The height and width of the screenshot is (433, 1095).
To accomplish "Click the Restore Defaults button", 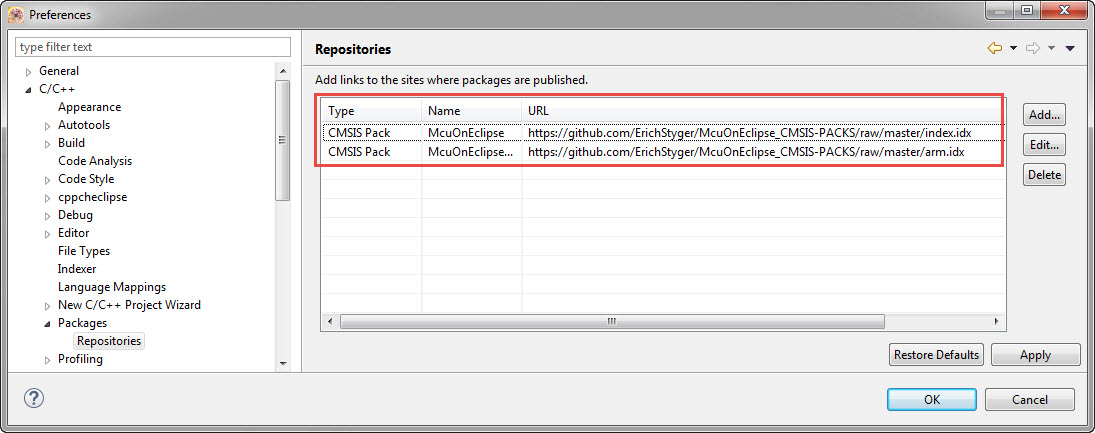I will 936,355.
